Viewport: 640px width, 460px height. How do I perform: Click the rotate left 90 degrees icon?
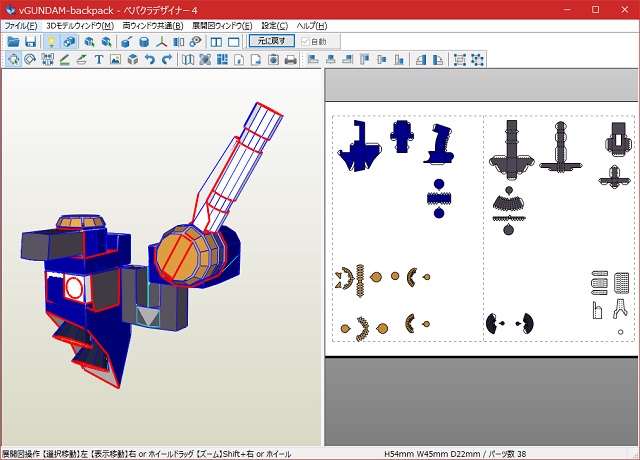pyautogui.click(x=420, y=60)
